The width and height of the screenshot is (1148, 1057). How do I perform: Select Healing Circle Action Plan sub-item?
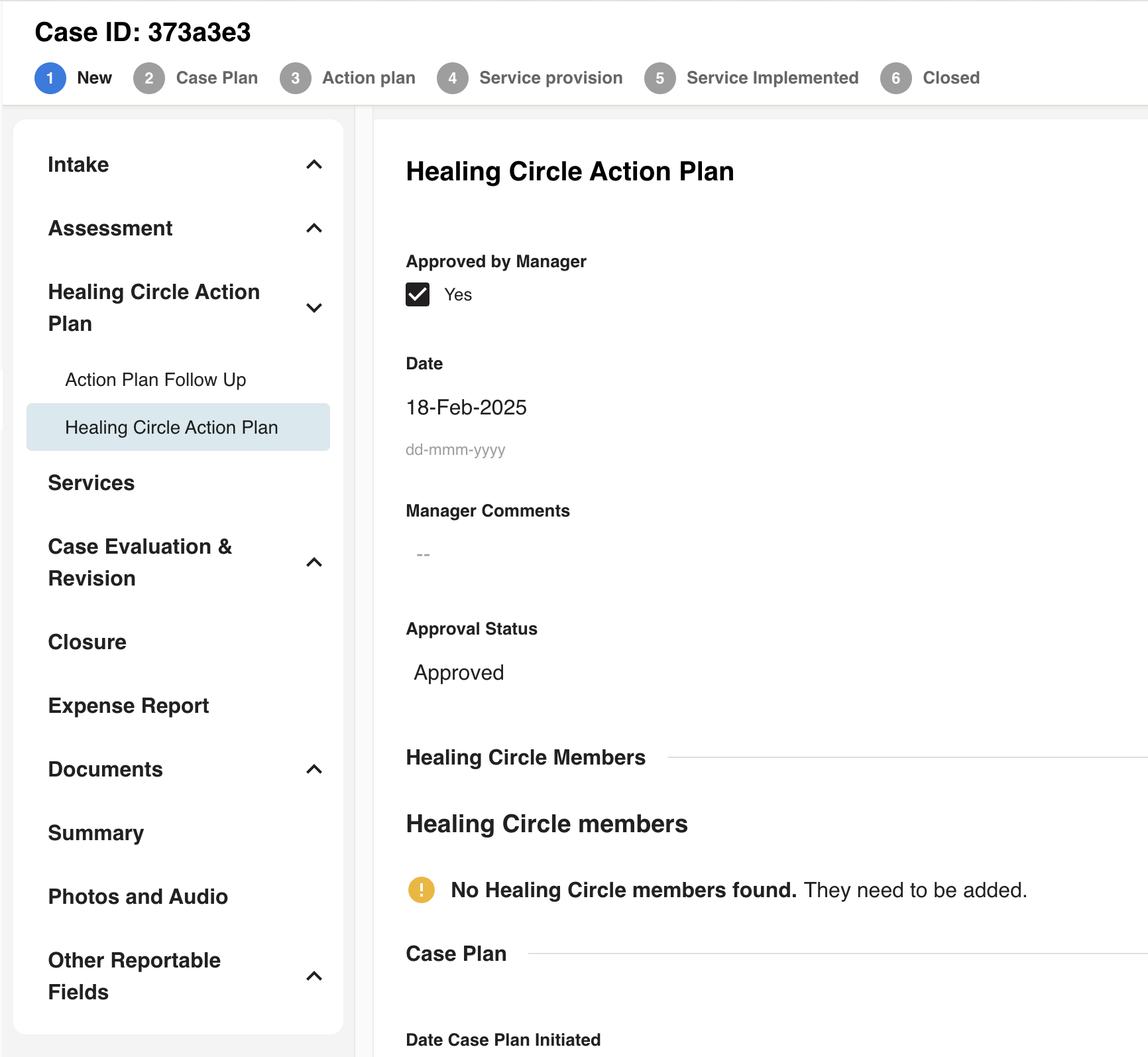click(172, 427)
